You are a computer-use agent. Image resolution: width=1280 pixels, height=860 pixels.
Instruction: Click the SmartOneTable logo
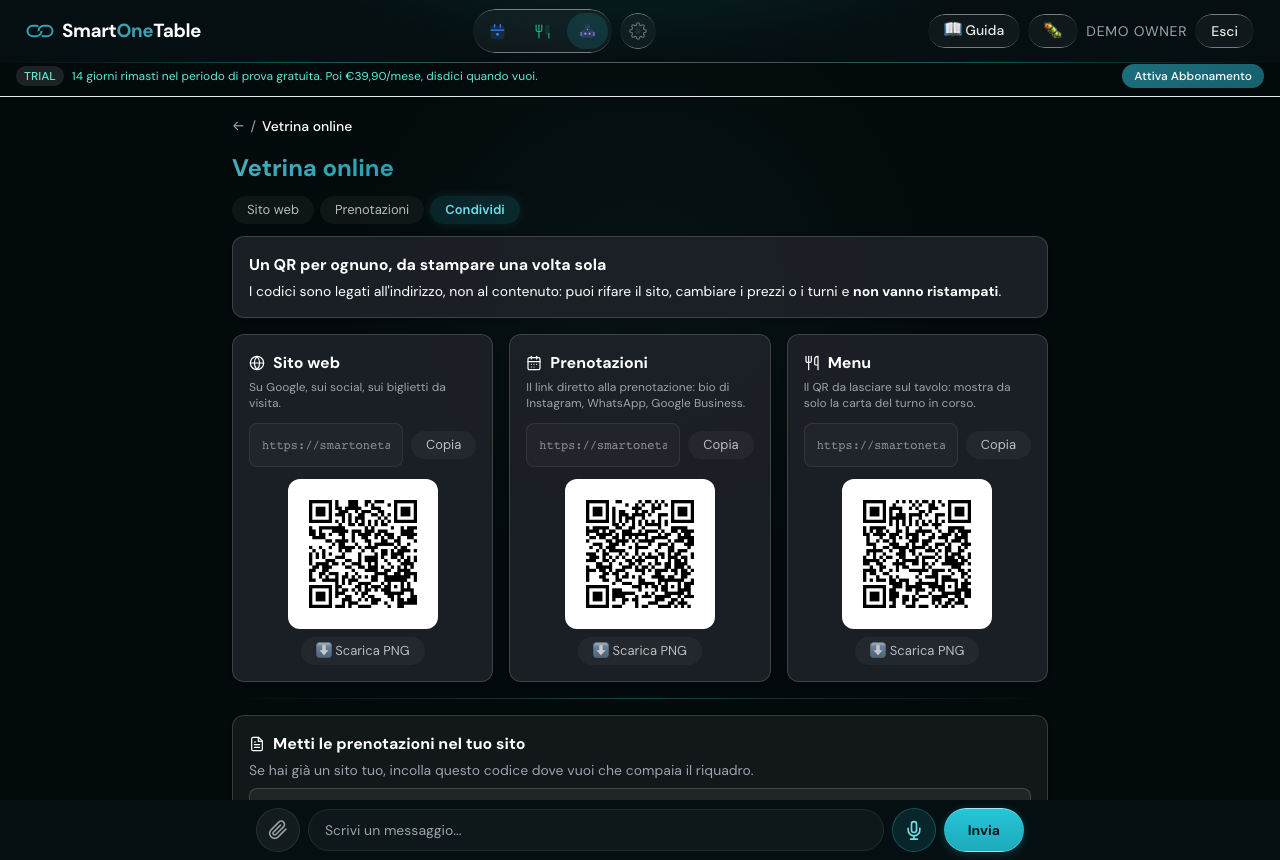[x=114, y=31]
